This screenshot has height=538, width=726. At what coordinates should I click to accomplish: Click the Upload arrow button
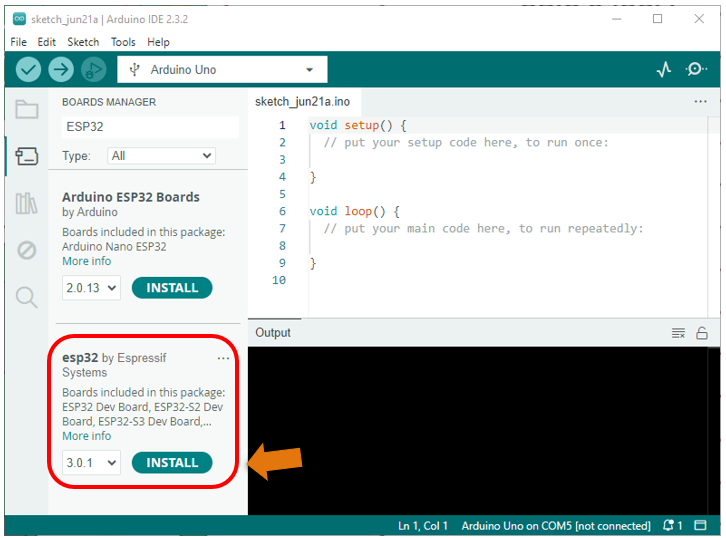(61, 70)
